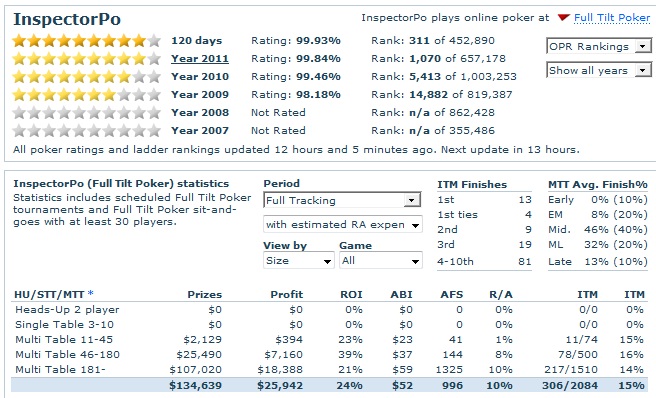Click the Rank 14,882 of 819,387 text
The image size is (656, 398).
tap(442, 95)
